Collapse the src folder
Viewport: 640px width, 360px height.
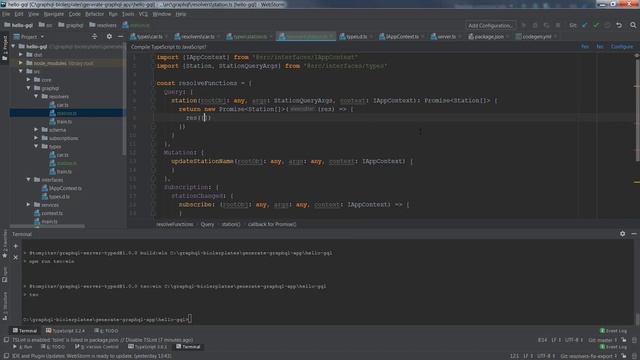point(21,71)
